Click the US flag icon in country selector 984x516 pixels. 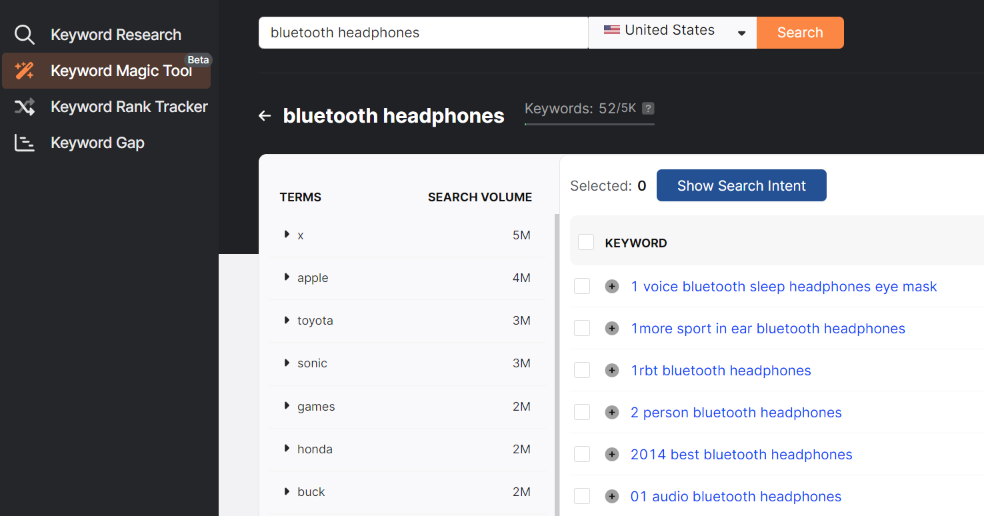611,30
